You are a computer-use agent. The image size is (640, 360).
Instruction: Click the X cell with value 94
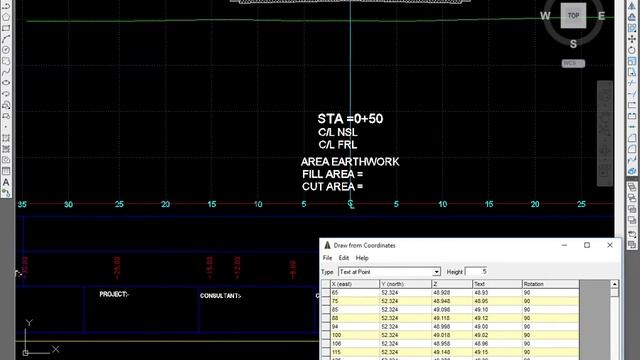(355, 327)
